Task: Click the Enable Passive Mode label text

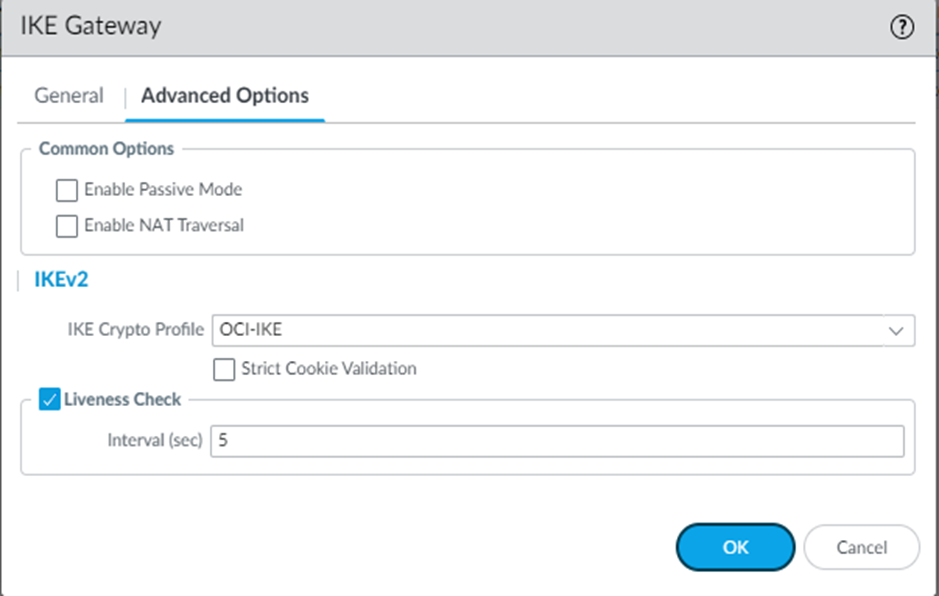Action: pos(163,190)
